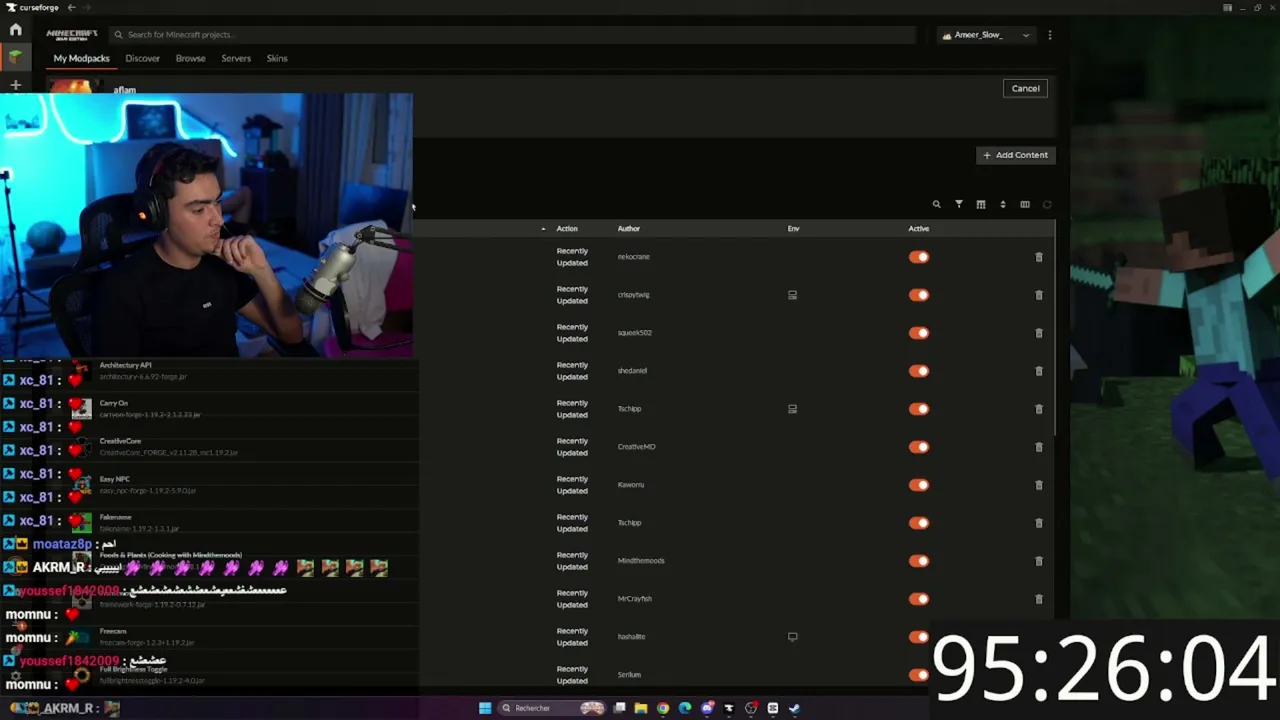Open the Kaworru author link
The image size is (1280, 720).
631,485
